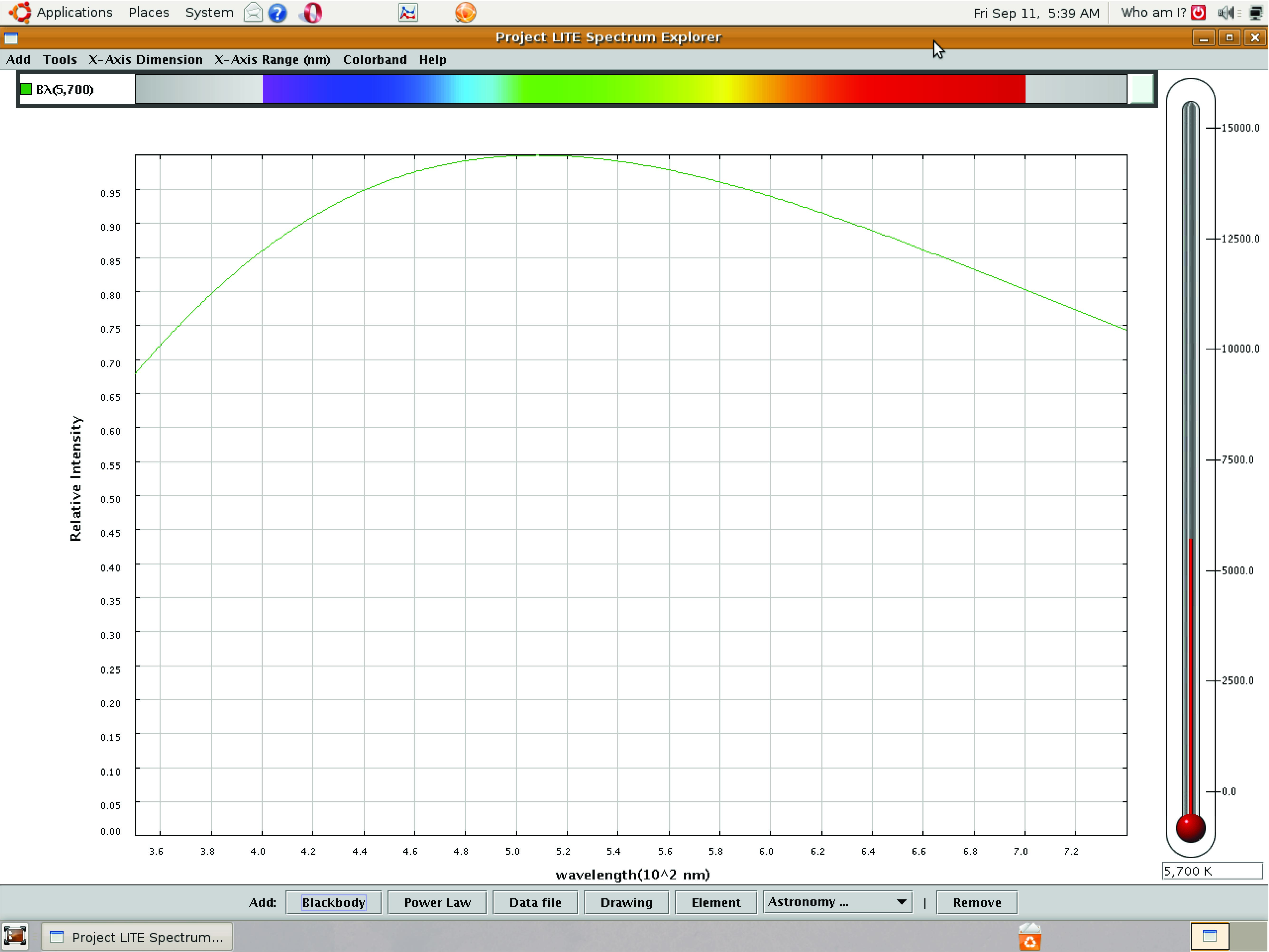
Task: Click the 5000.0 thermometer scale label
Action: click(1237, 570)
